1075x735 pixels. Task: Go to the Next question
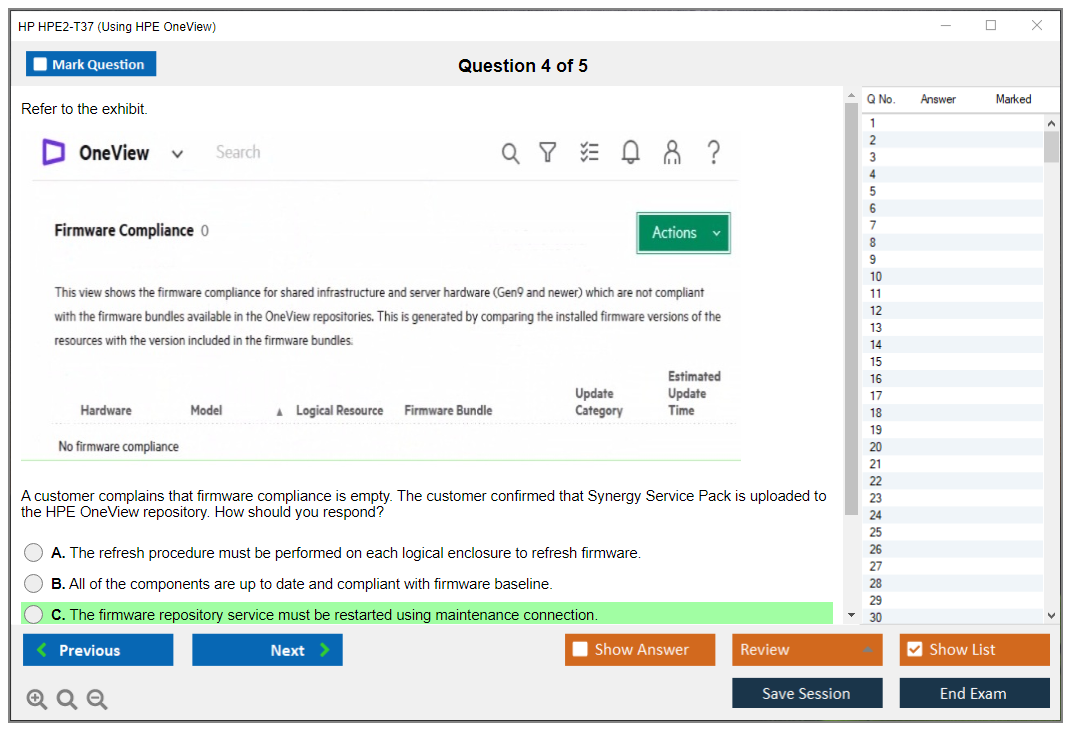(267, 650)
